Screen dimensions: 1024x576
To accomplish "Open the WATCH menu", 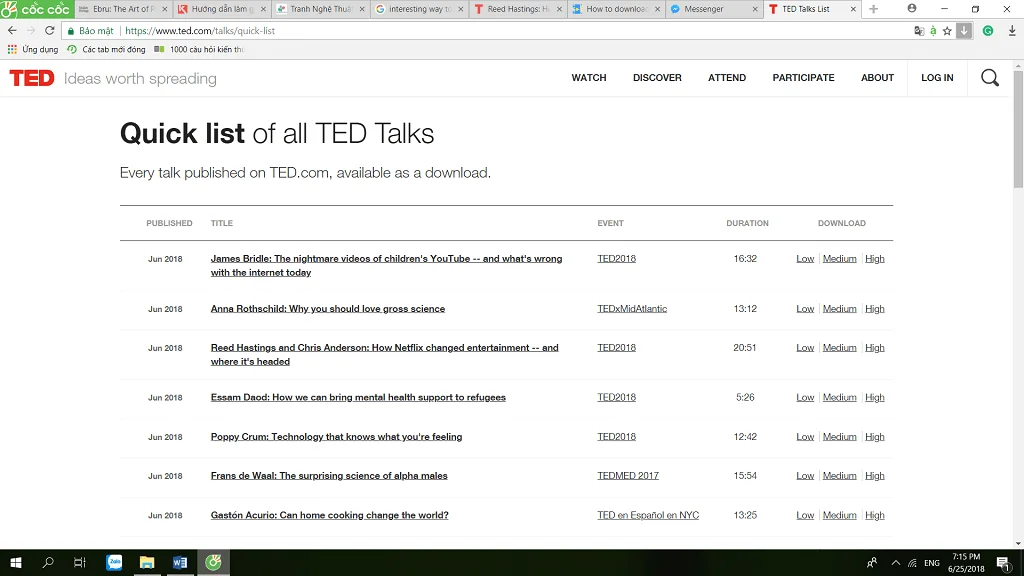I will (x=589, y=78).
